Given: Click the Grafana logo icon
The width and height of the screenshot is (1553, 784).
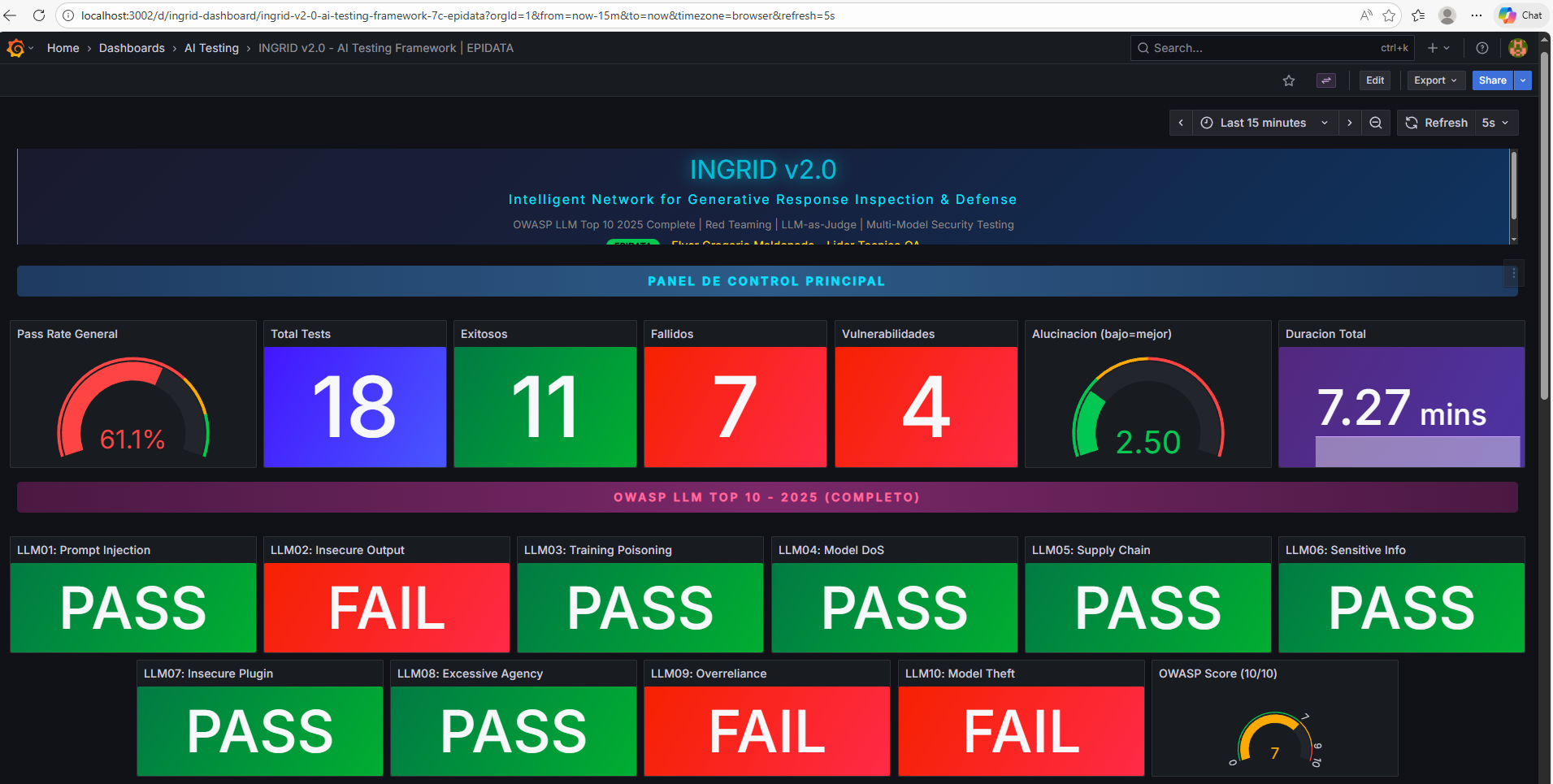Looking at the screenshot, I should tap(15, 48).
